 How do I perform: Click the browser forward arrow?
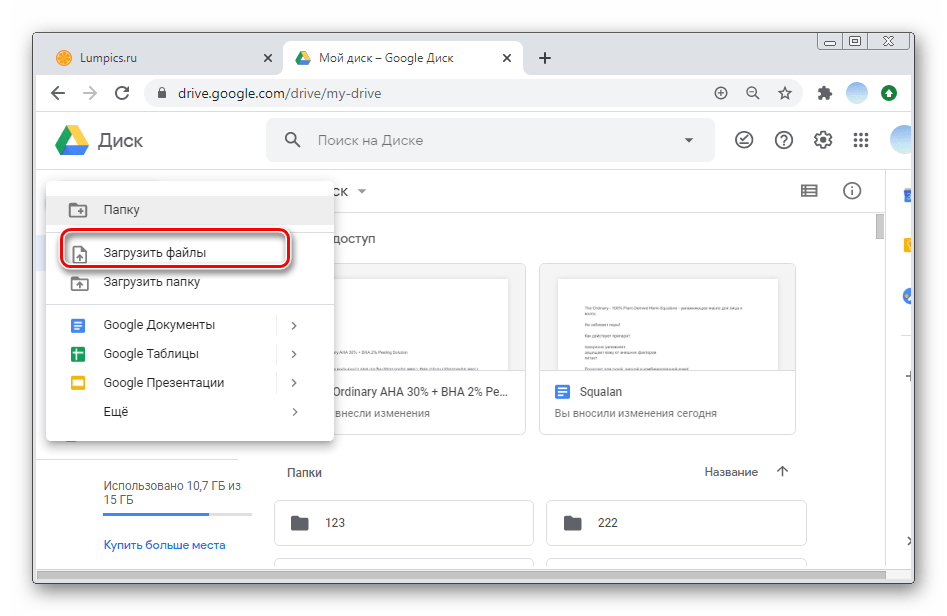(x=90, y=93)
